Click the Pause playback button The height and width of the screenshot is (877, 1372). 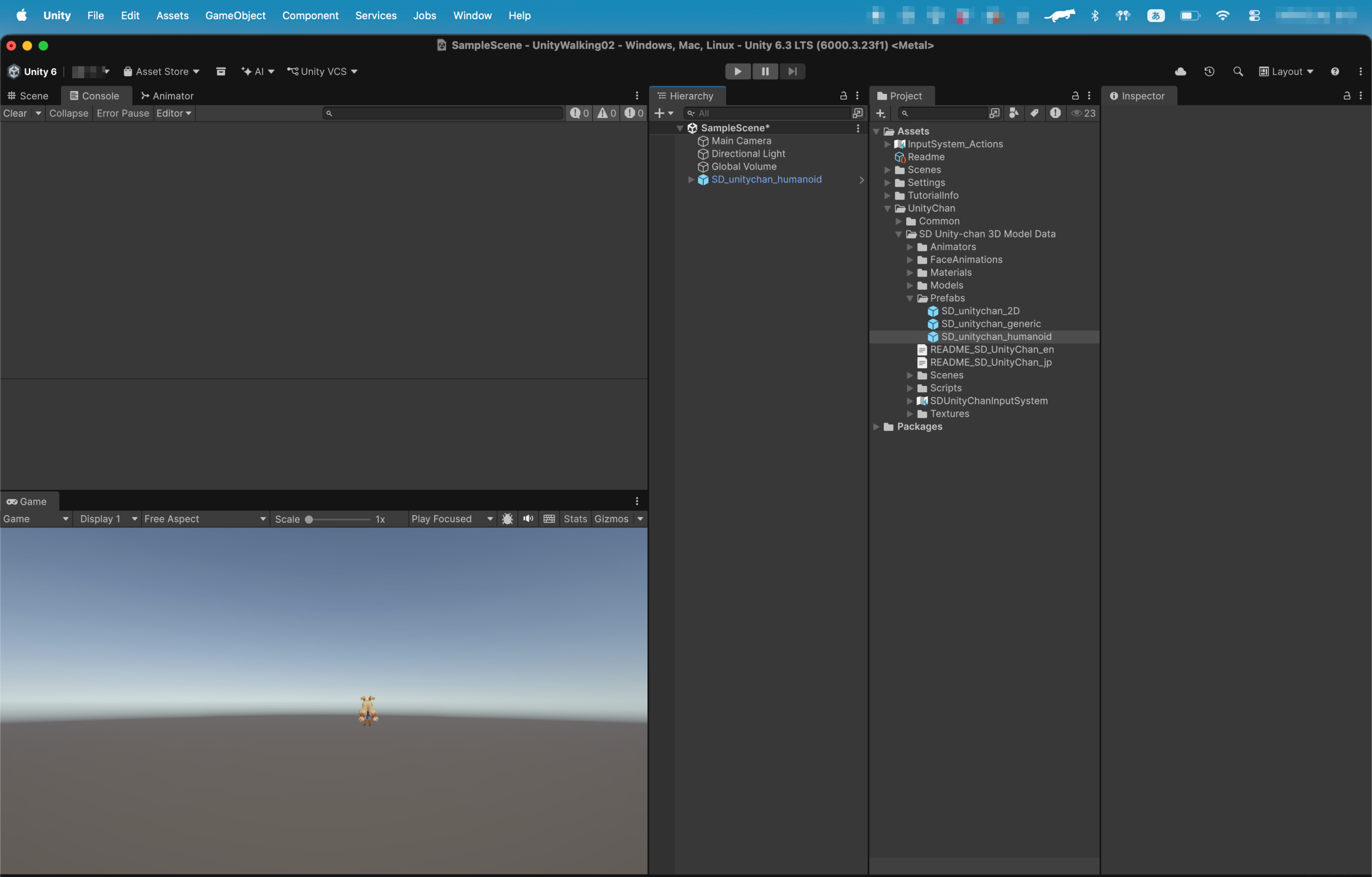pyautogui.click(x=765, y=71)
